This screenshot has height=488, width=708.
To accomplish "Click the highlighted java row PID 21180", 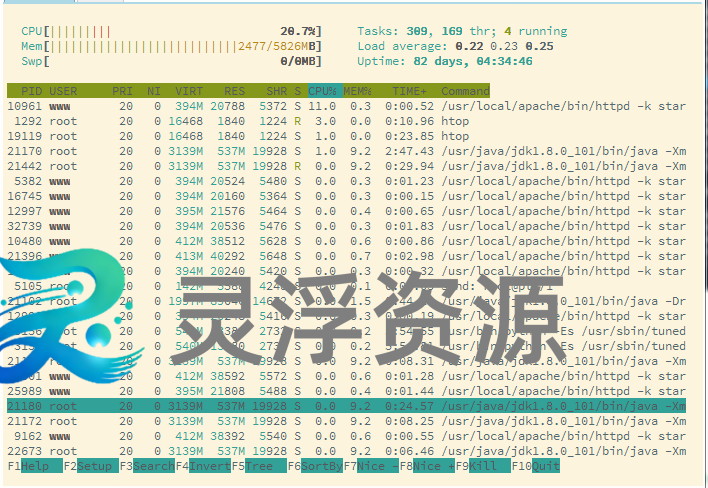I will coord(346,406).
